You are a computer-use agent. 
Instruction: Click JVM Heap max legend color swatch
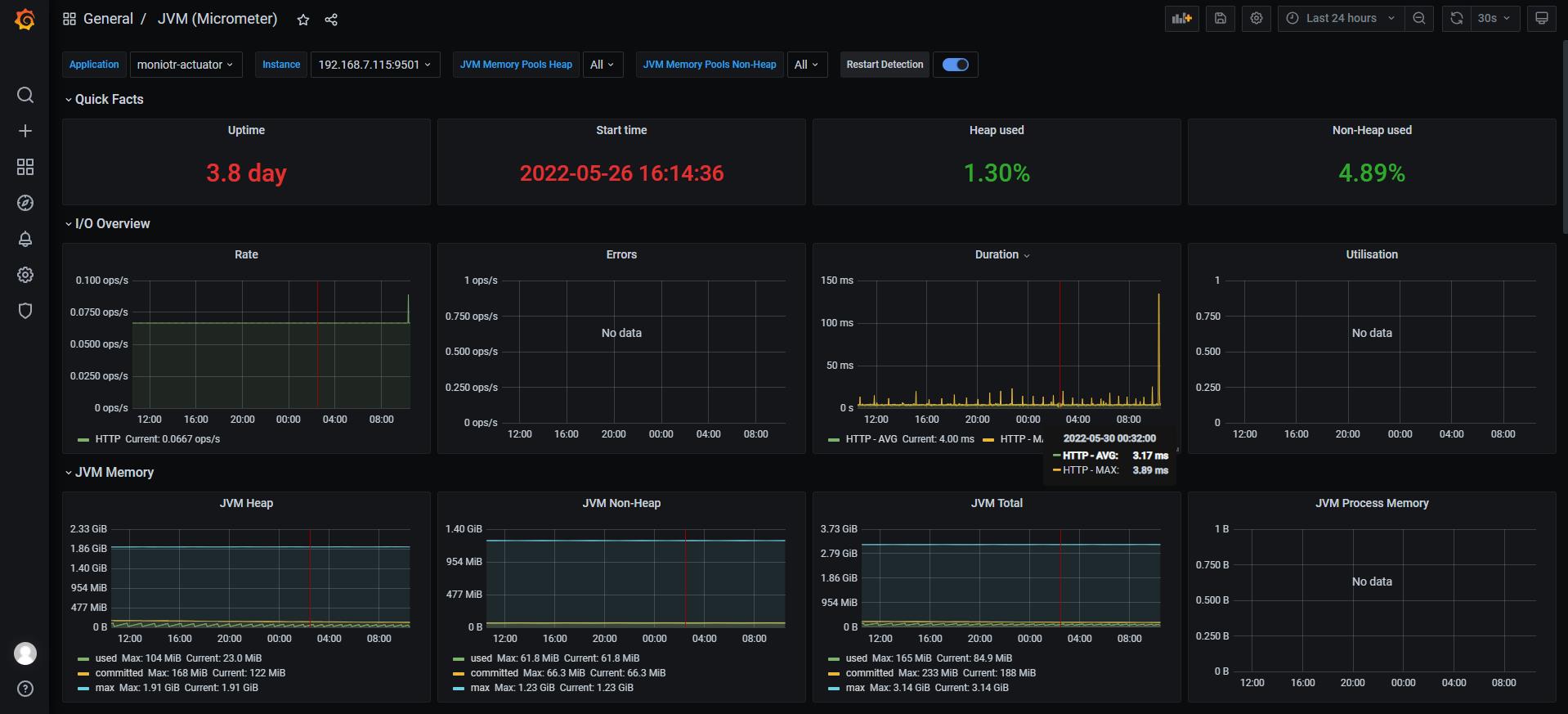click(x=83, y=689)
